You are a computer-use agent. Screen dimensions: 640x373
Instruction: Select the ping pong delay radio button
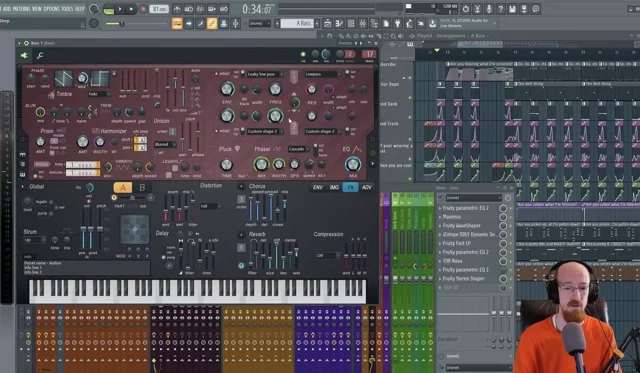coord(164,257)
